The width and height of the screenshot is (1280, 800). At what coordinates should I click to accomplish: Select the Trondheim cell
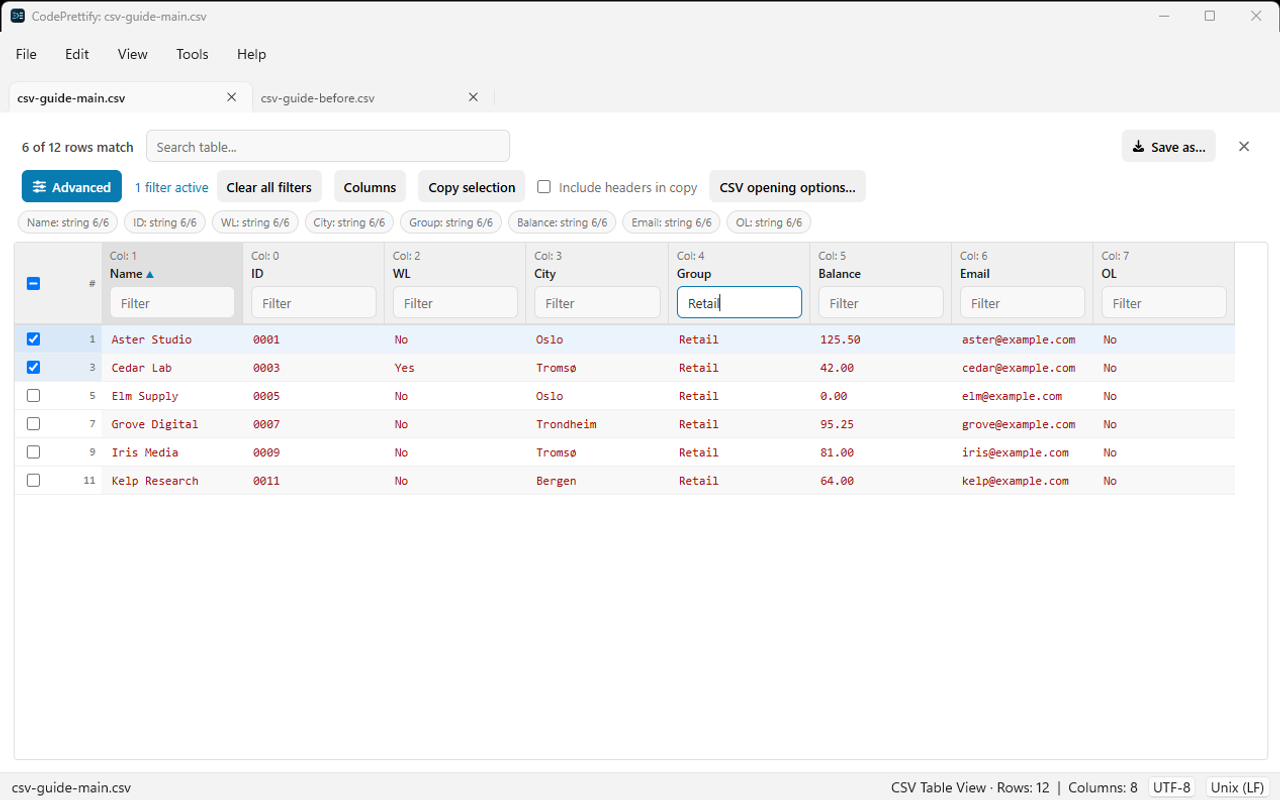(597, 424)
